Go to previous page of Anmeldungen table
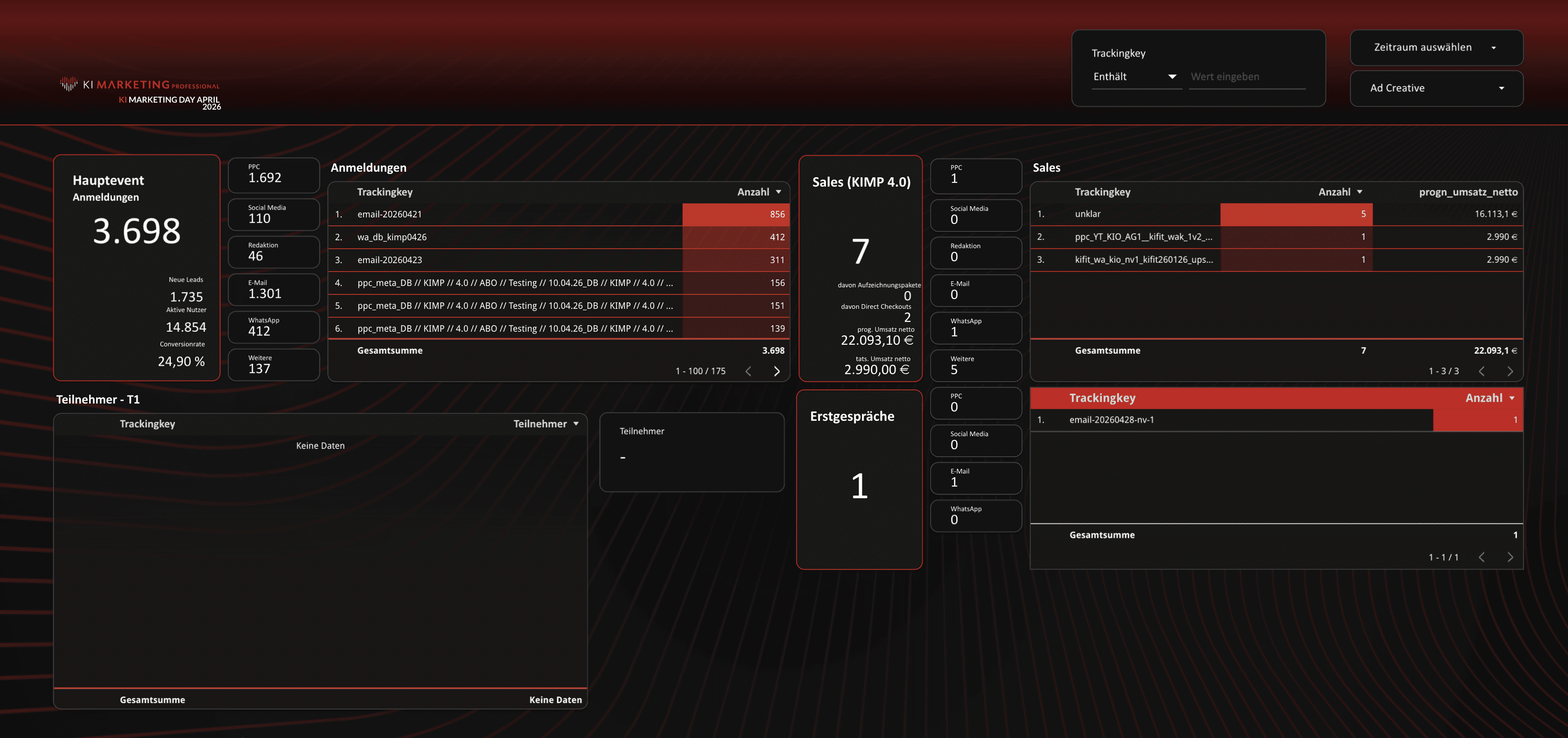 tap(749, 371)
